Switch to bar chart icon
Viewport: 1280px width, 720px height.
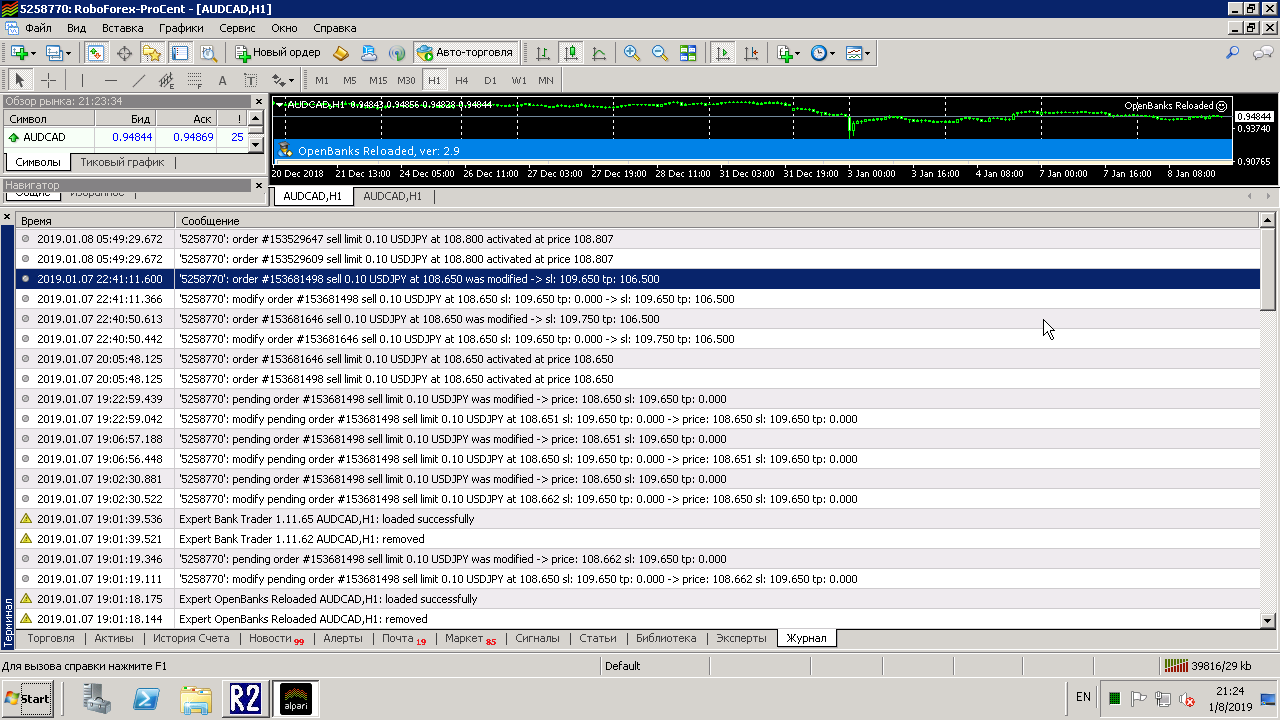click(x=543, y=53)
